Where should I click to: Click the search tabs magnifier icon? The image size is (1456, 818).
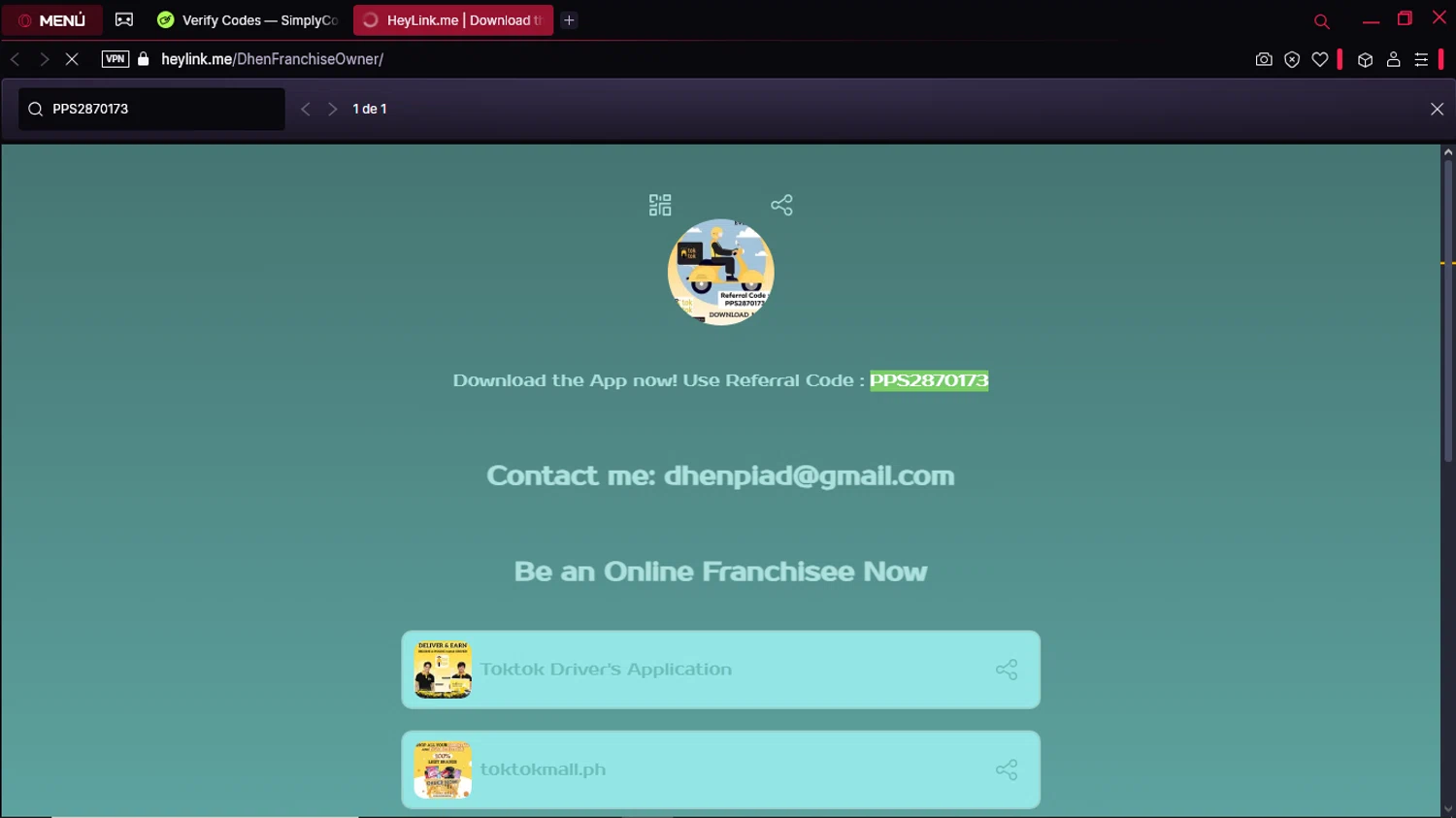[1321, 20]
